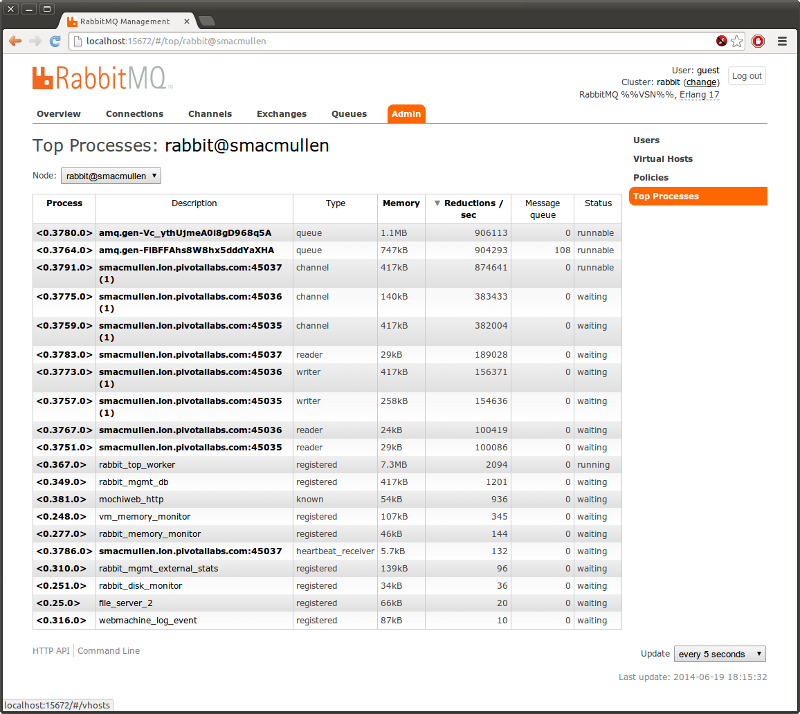
Task: Open process <0.367.0> rabbit_top_worker
Action: point(61,465)
